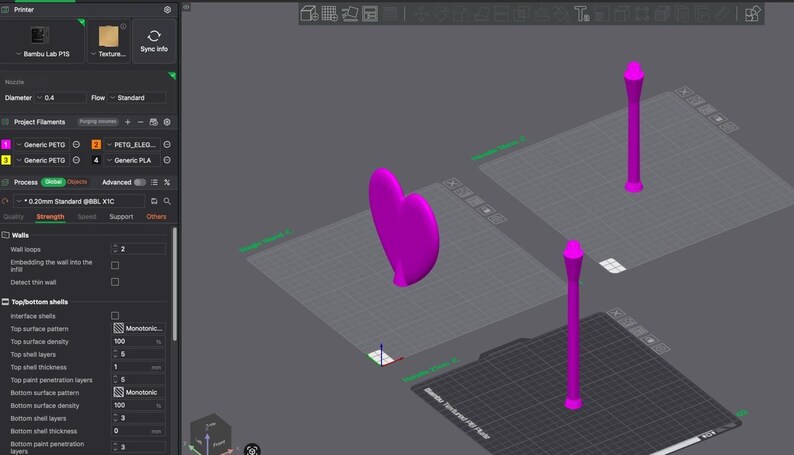Adjust Wall loops stepper arrows
Image resolution: width=794 pixels, height=455 pixels.
[x=115, y=249]
